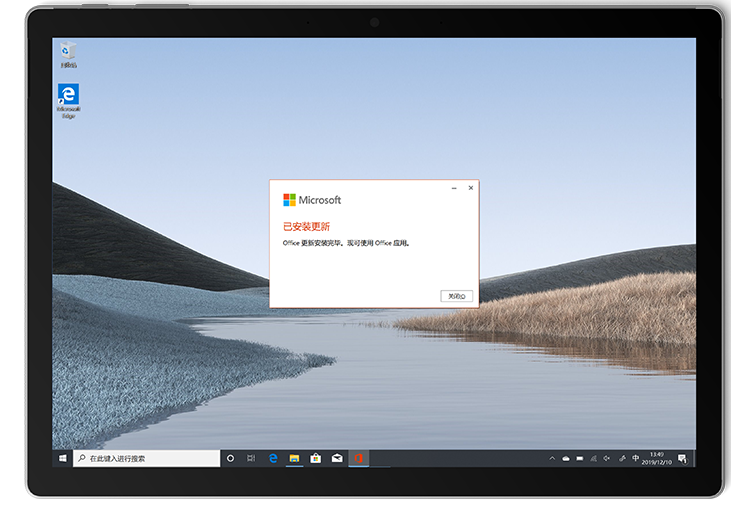Select the Office icon on the taskbar
731x524 pixels.
click(359, 458)
